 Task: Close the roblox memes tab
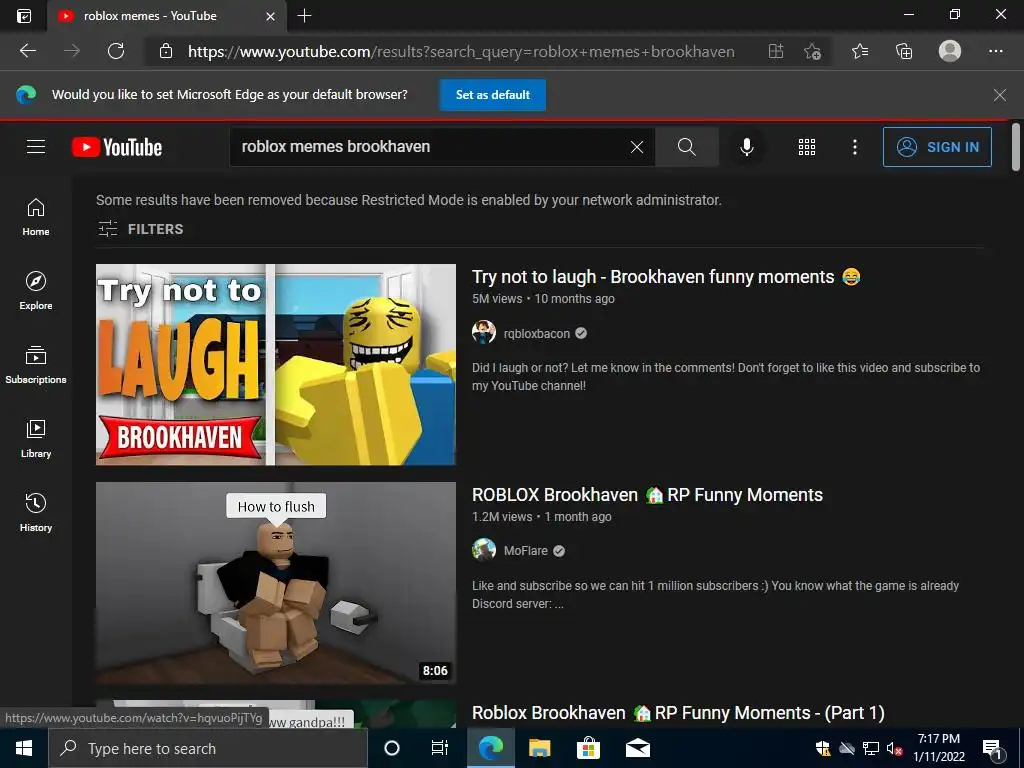[x=270, y=16]
